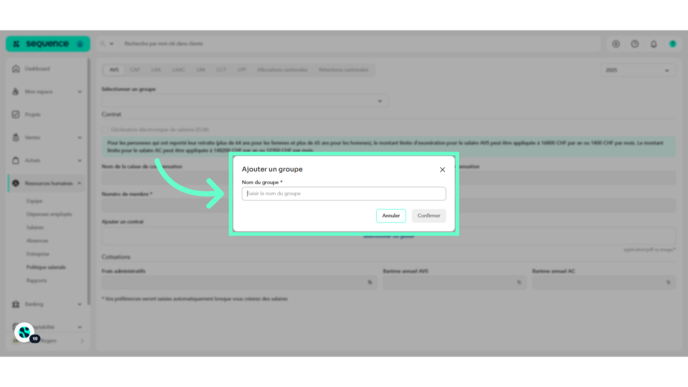Open Dépenses employés in sidebar
Image resolution: width=688 pixels, height=387 pixels.
[49, 214]
